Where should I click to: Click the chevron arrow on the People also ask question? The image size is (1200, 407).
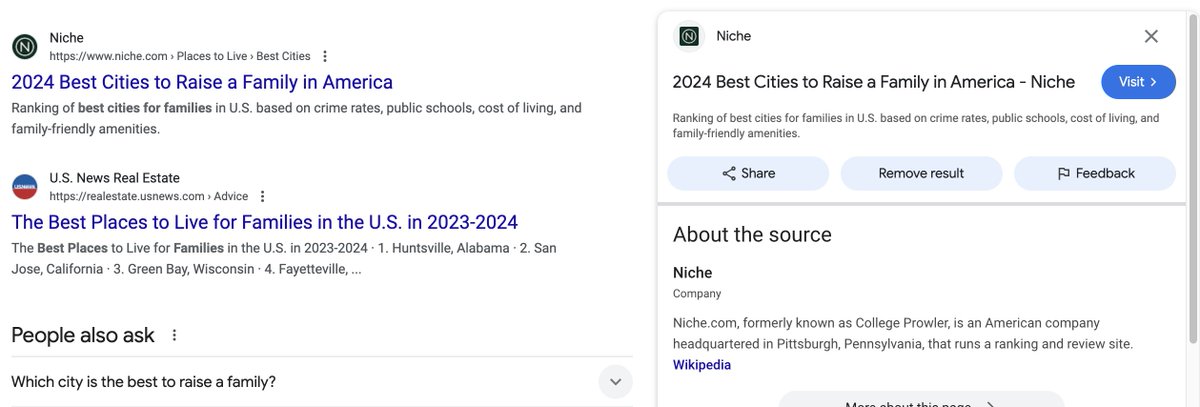615,382
